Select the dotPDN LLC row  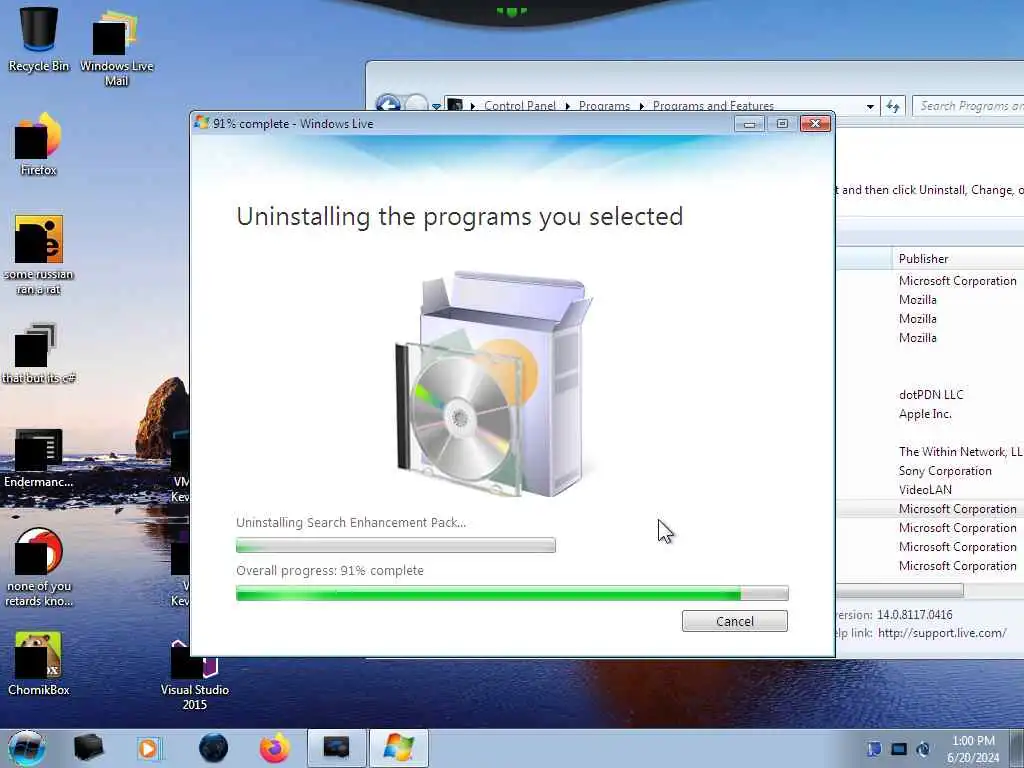(931, 394)
